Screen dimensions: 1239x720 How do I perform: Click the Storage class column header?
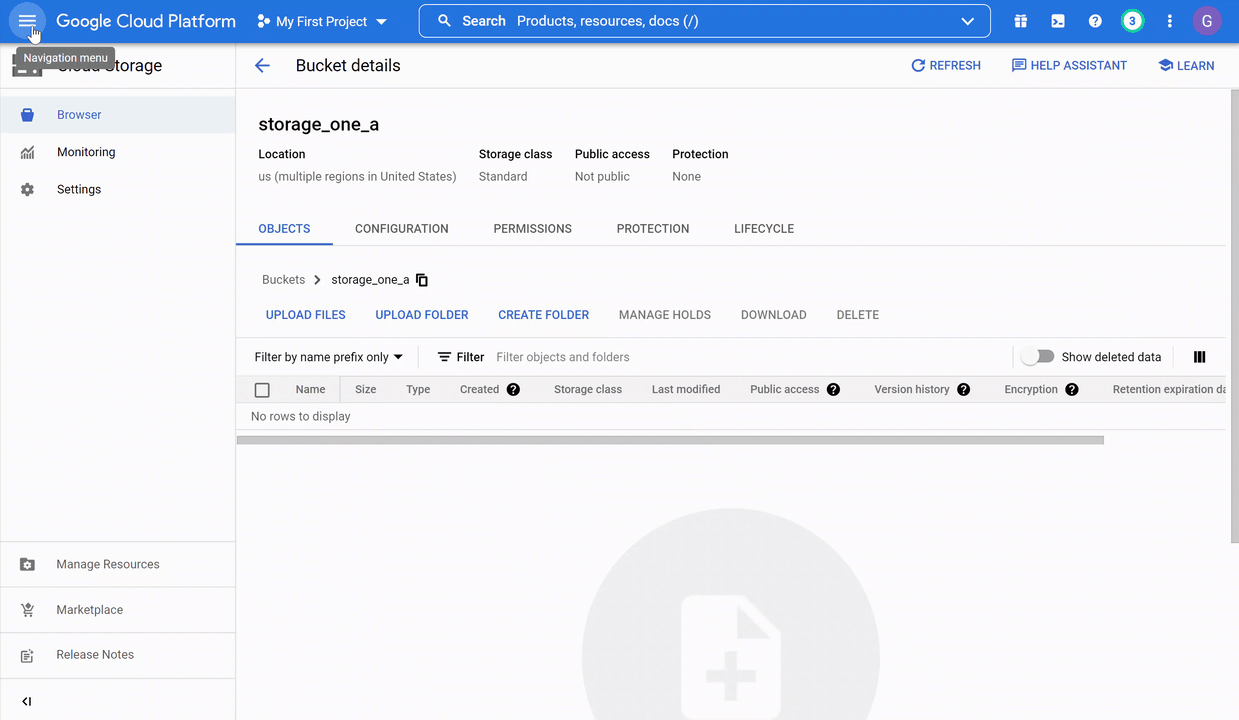(588, 389)
